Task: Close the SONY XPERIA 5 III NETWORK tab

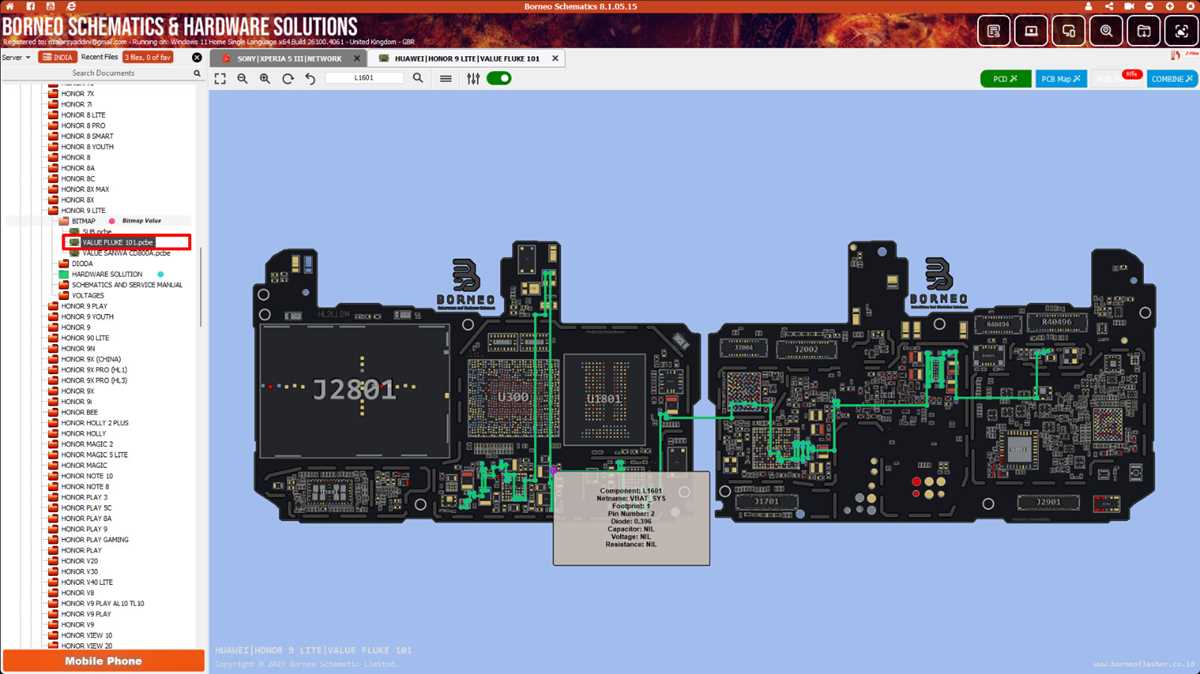Action: pyautogui.click(x=358, y=58)
